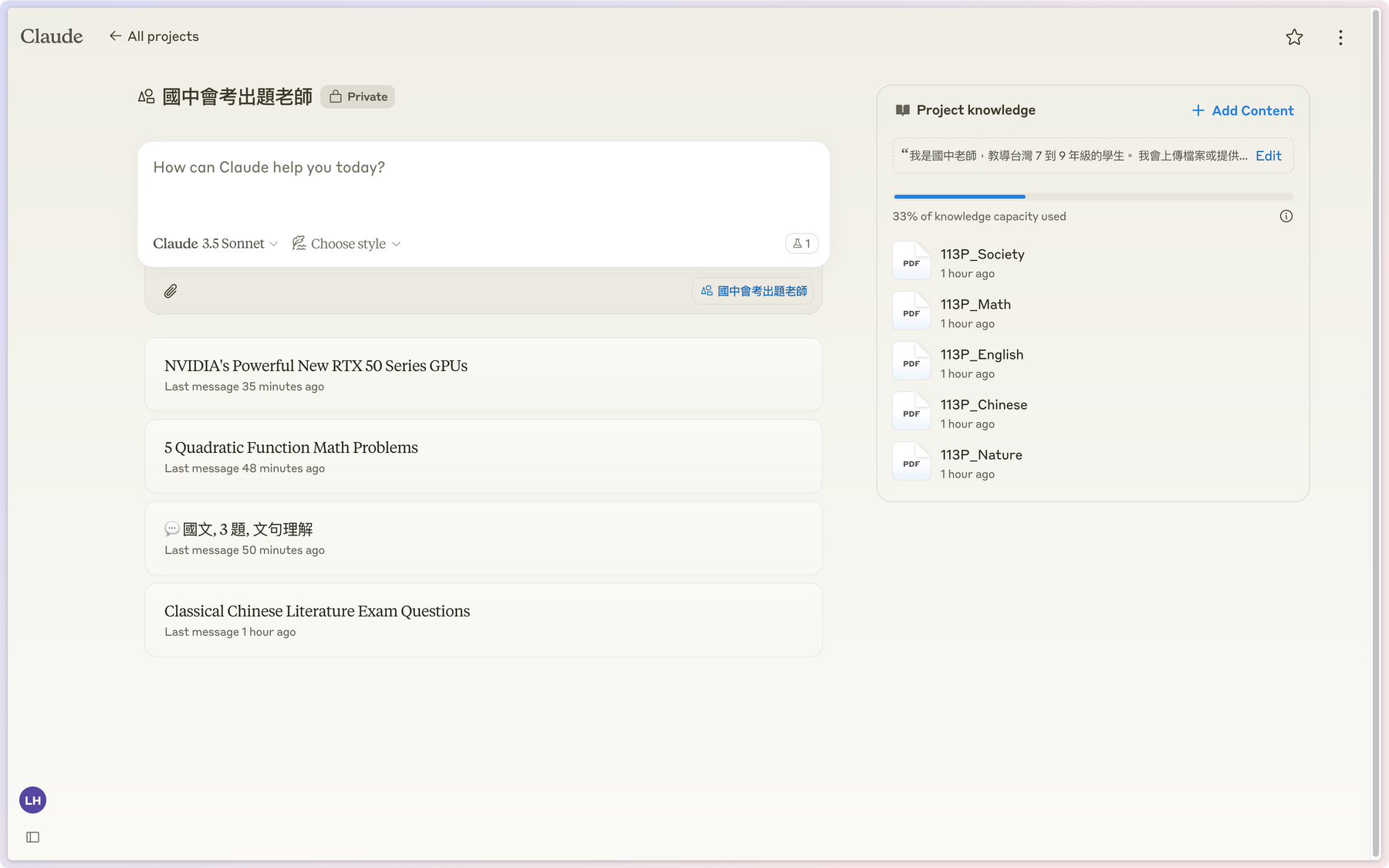This screenshot has height=868, width=1389.
Task: Click the project instructions preview text
Action: 1074,156
